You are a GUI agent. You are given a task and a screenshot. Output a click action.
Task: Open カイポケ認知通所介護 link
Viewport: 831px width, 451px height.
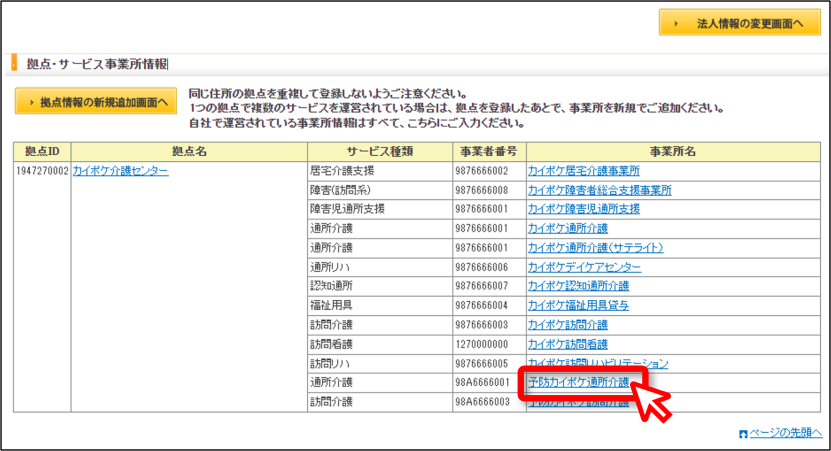578,286
